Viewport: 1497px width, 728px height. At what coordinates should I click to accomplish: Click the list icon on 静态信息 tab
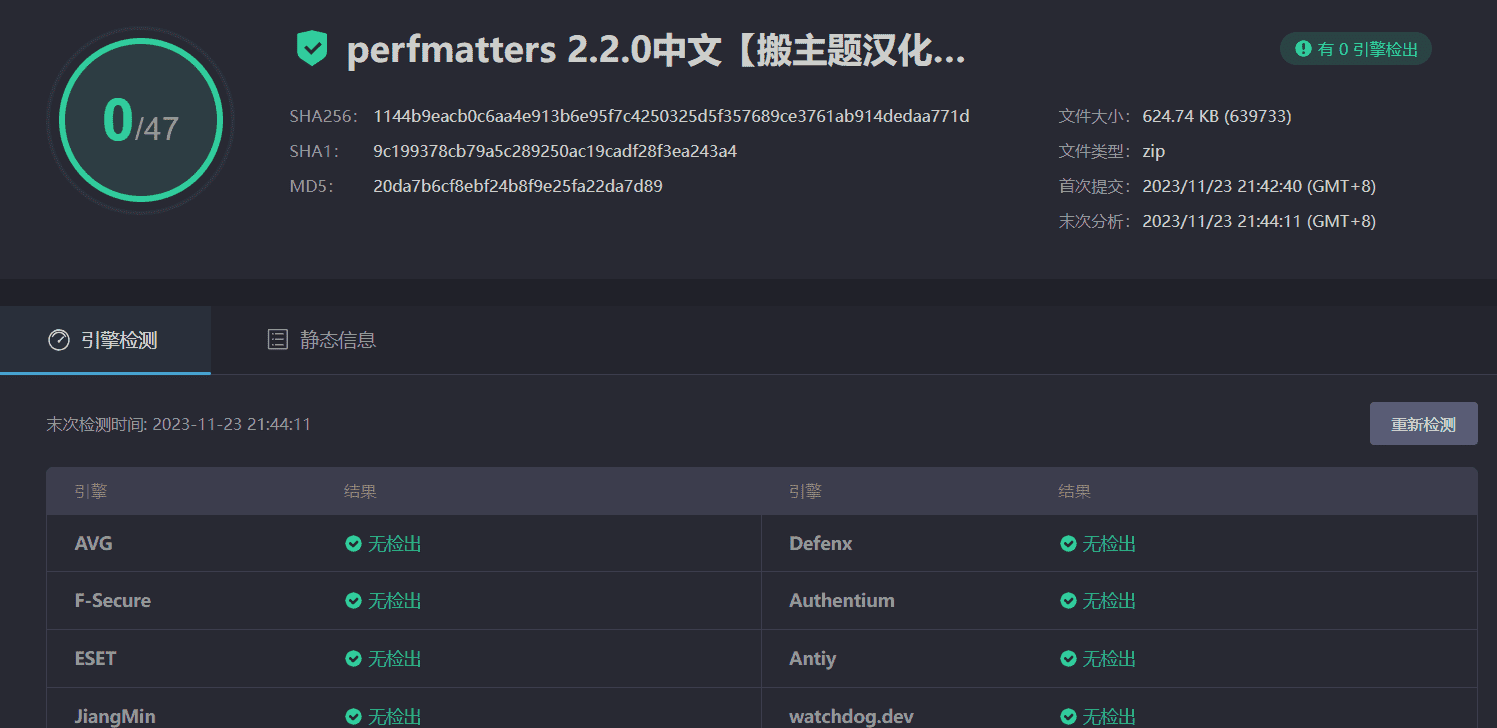pyautogui.click(x=278, y=339)
